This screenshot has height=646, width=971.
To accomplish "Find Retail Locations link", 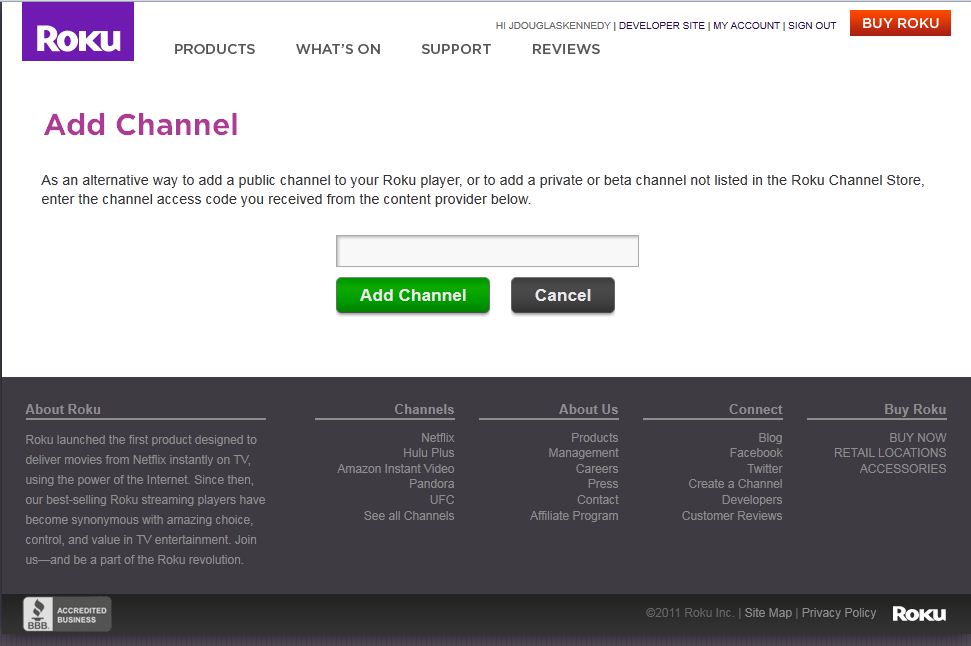I will (890, 453).
